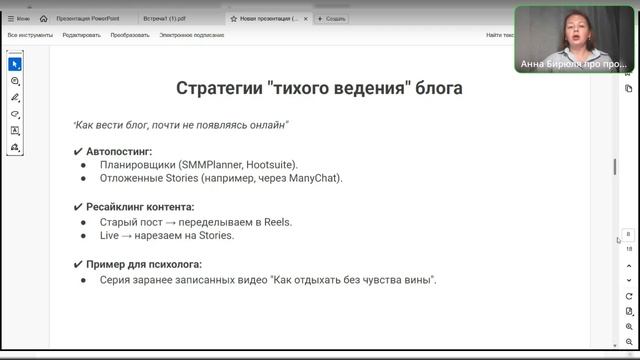This screenshot has width=640, height=360.
Task: Star the Новая презентация document
Action: tap(233, 19)
